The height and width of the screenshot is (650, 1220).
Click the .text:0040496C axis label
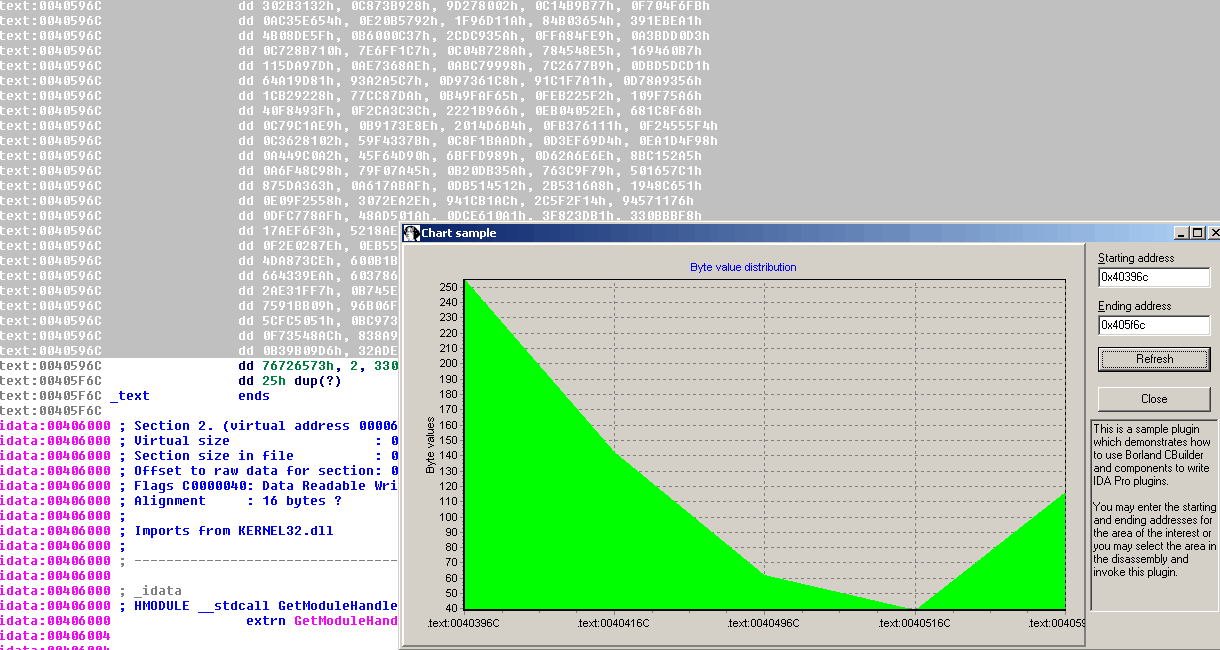tap(764, 623)
